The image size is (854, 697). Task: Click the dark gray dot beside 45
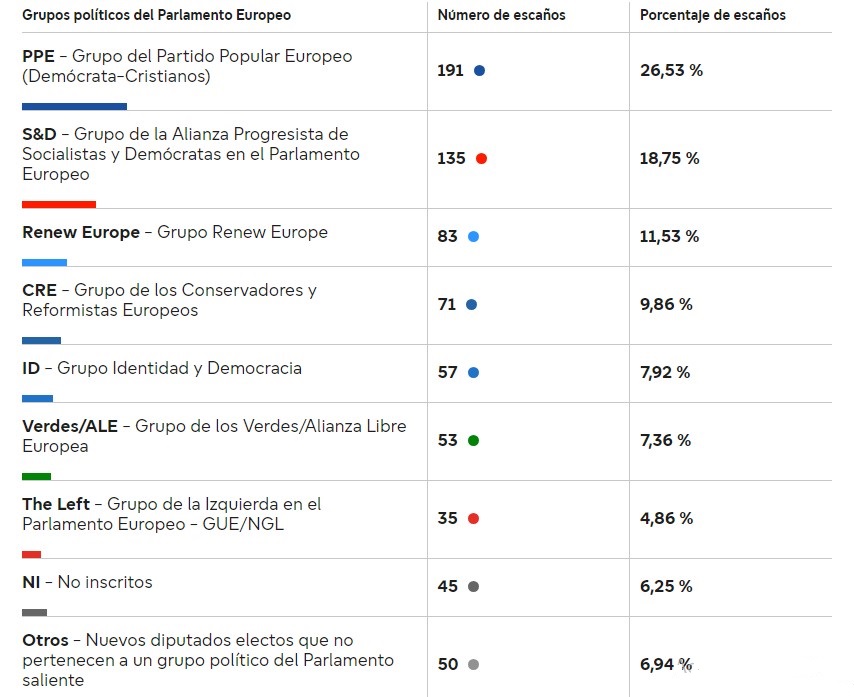pyautogui.click(x=473, y=587)
